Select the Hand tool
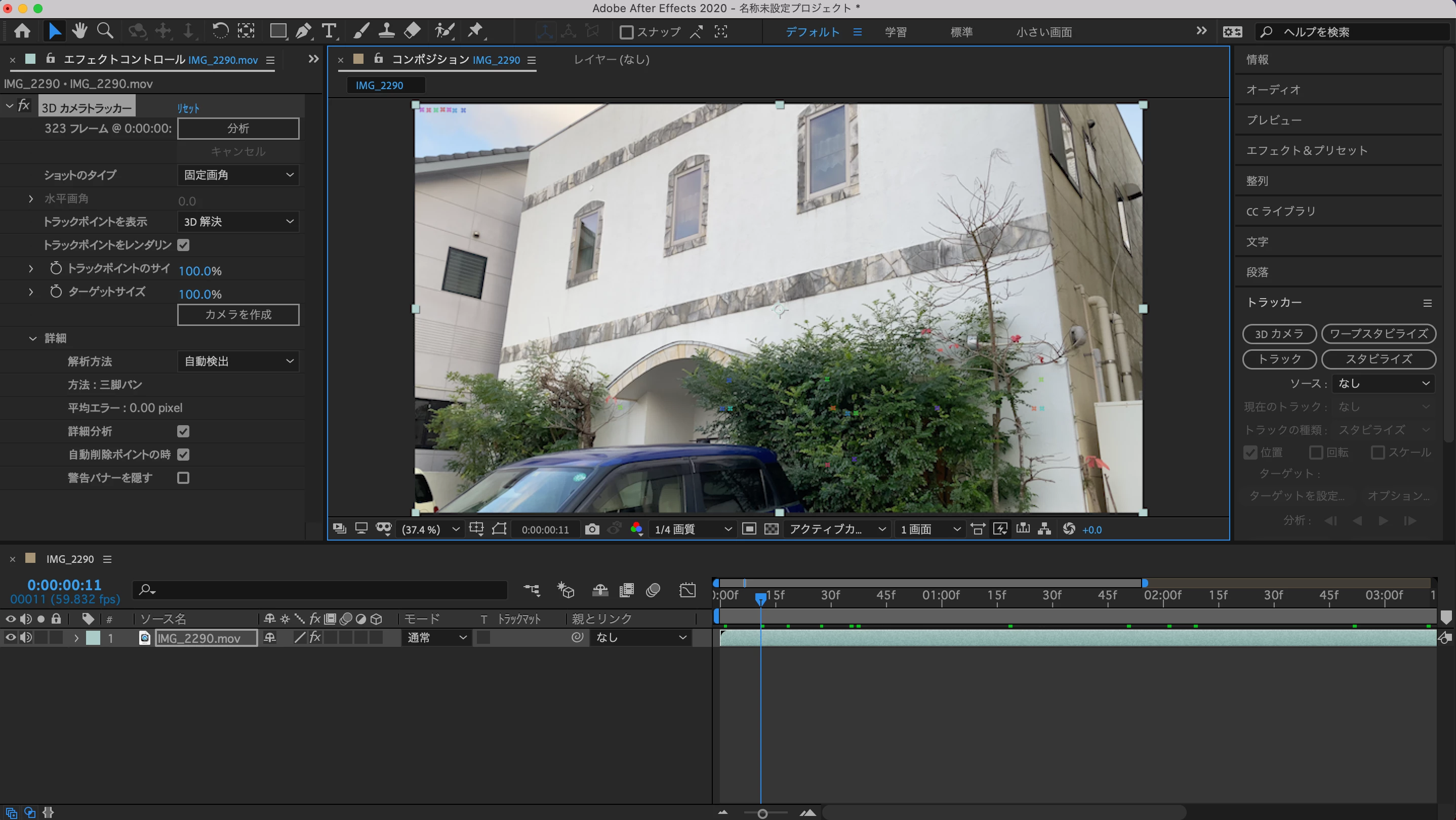 79,30
